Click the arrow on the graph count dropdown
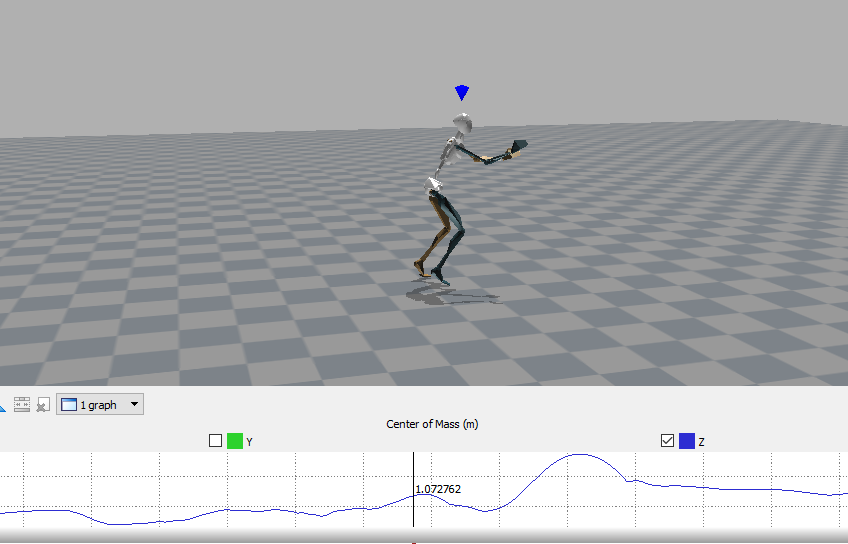Screen dimensions: 848x544 (x=135, y=405)
